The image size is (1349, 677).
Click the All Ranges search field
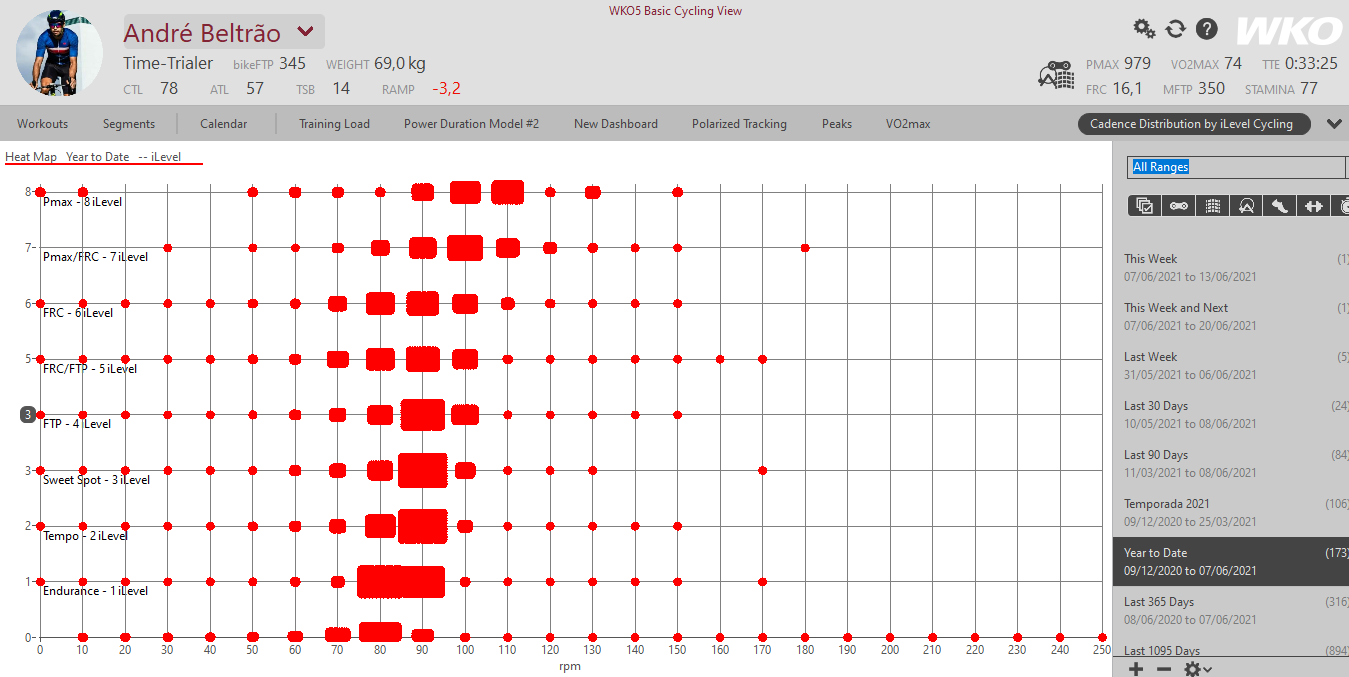[x=1236, y=167]
